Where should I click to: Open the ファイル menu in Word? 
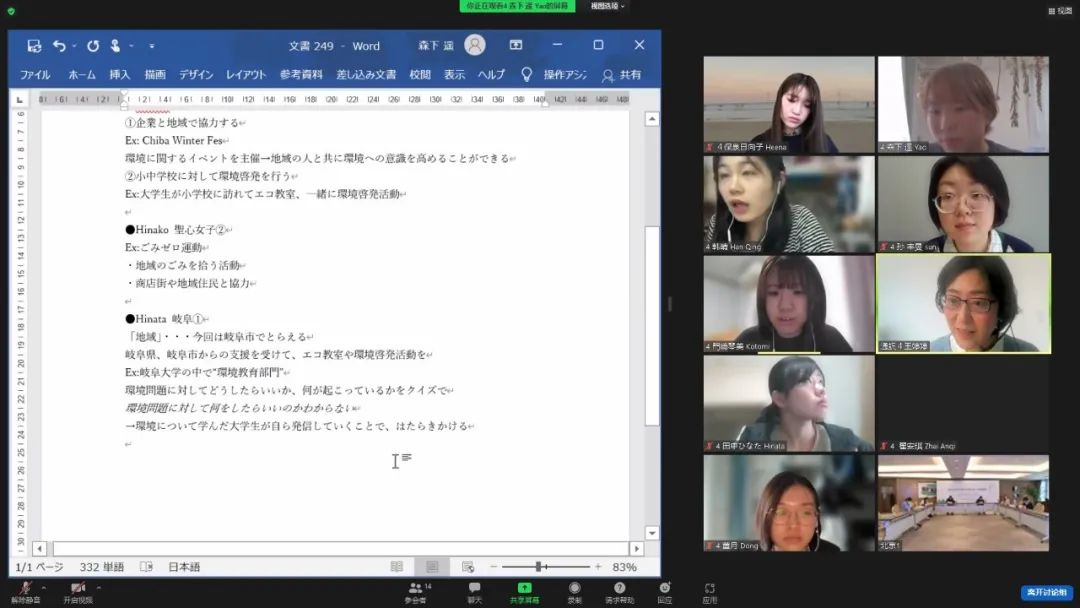(35, 75)
